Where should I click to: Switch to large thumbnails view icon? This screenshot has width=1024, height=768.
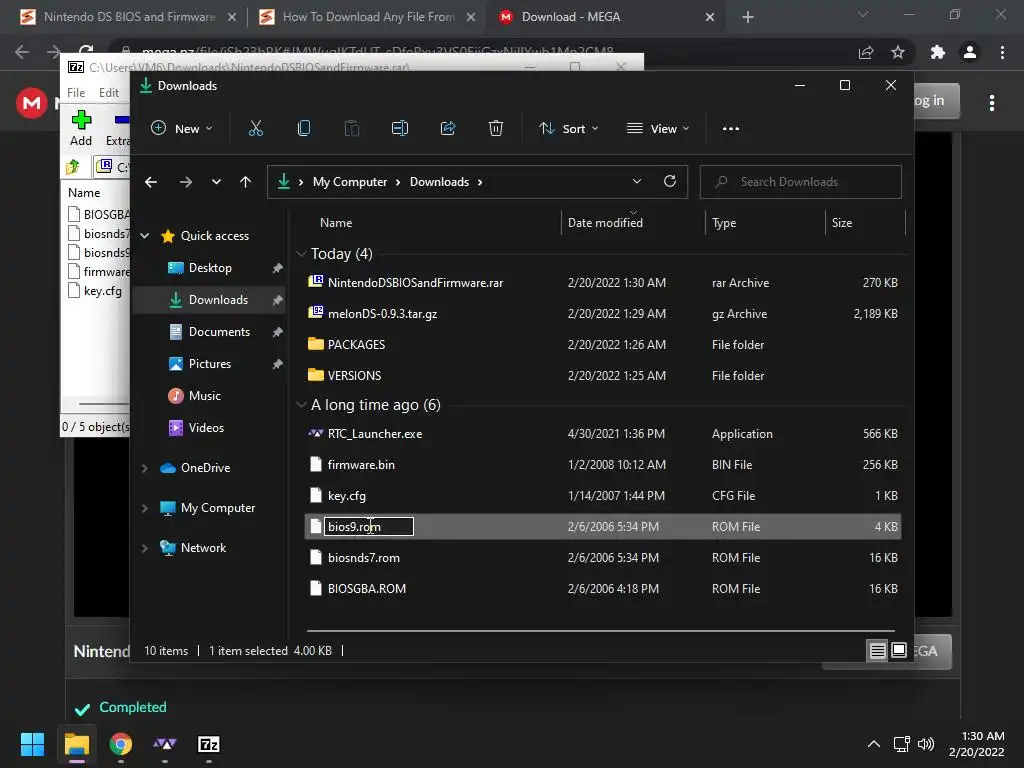click(899, 650)
